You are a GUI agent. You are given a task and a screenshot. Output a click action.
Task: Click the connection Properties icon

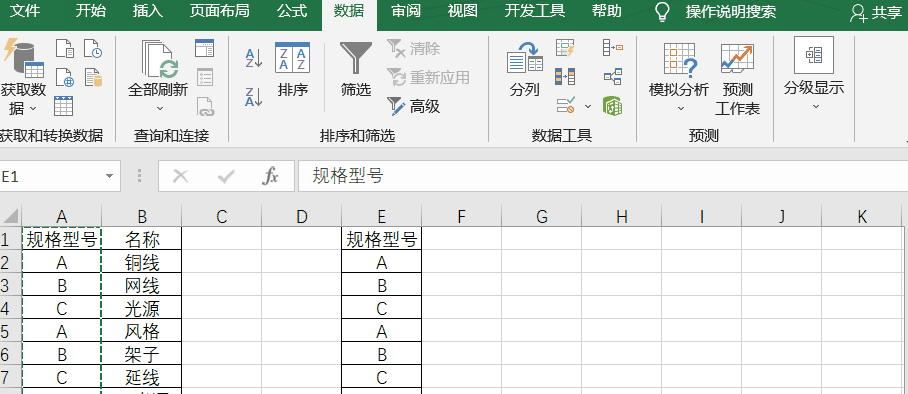coord(204,77)
